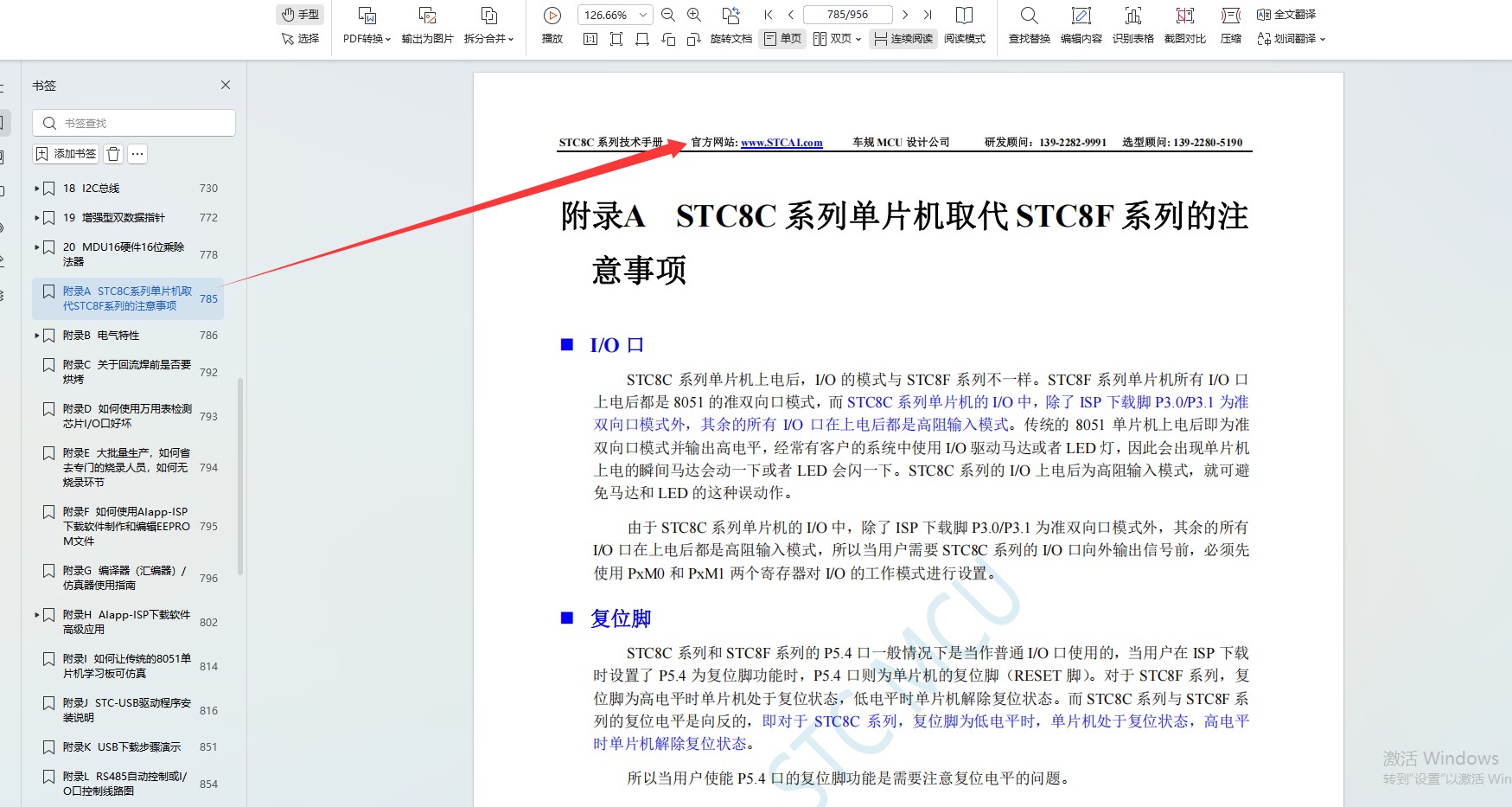Open 查找替换 find and replace
Screen dimensions: 1512x807
coord(1029,26)
